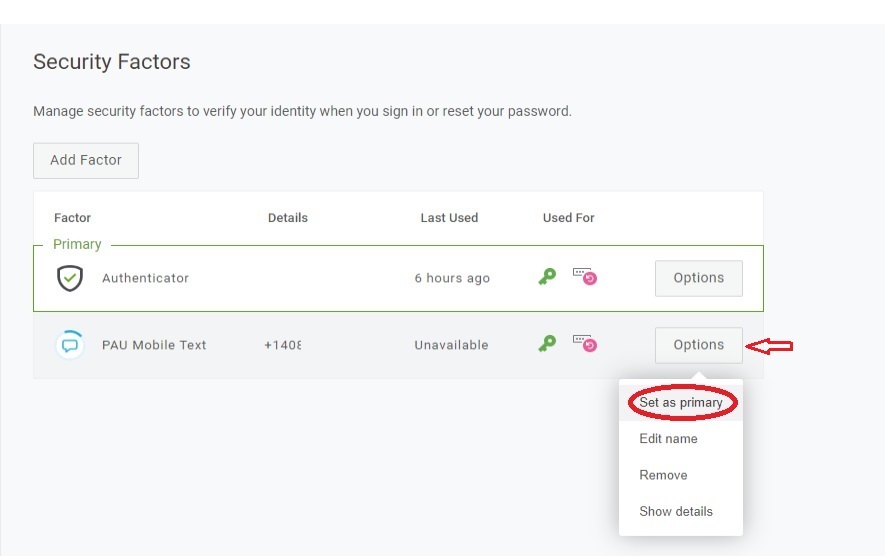The image size is (885, 556).
Task: Click the green key icon in PAU Mobile Text row
Action: pyautogui.click(x=547, y=344)
